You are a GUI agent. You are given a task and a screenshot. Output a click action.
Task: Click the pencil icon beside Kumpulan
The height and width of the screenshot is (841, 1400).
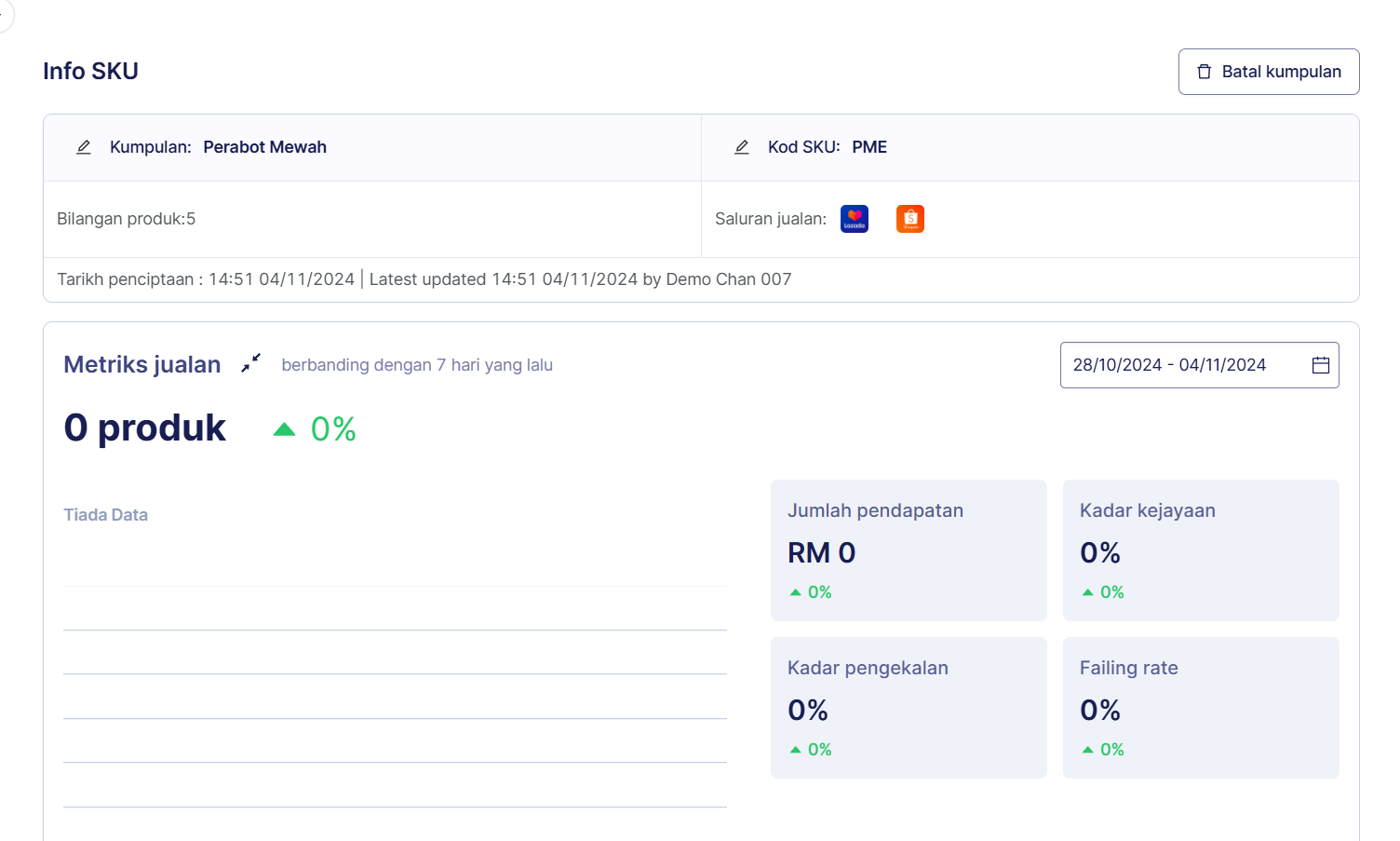pyautogui.click(x=84, y=147)
